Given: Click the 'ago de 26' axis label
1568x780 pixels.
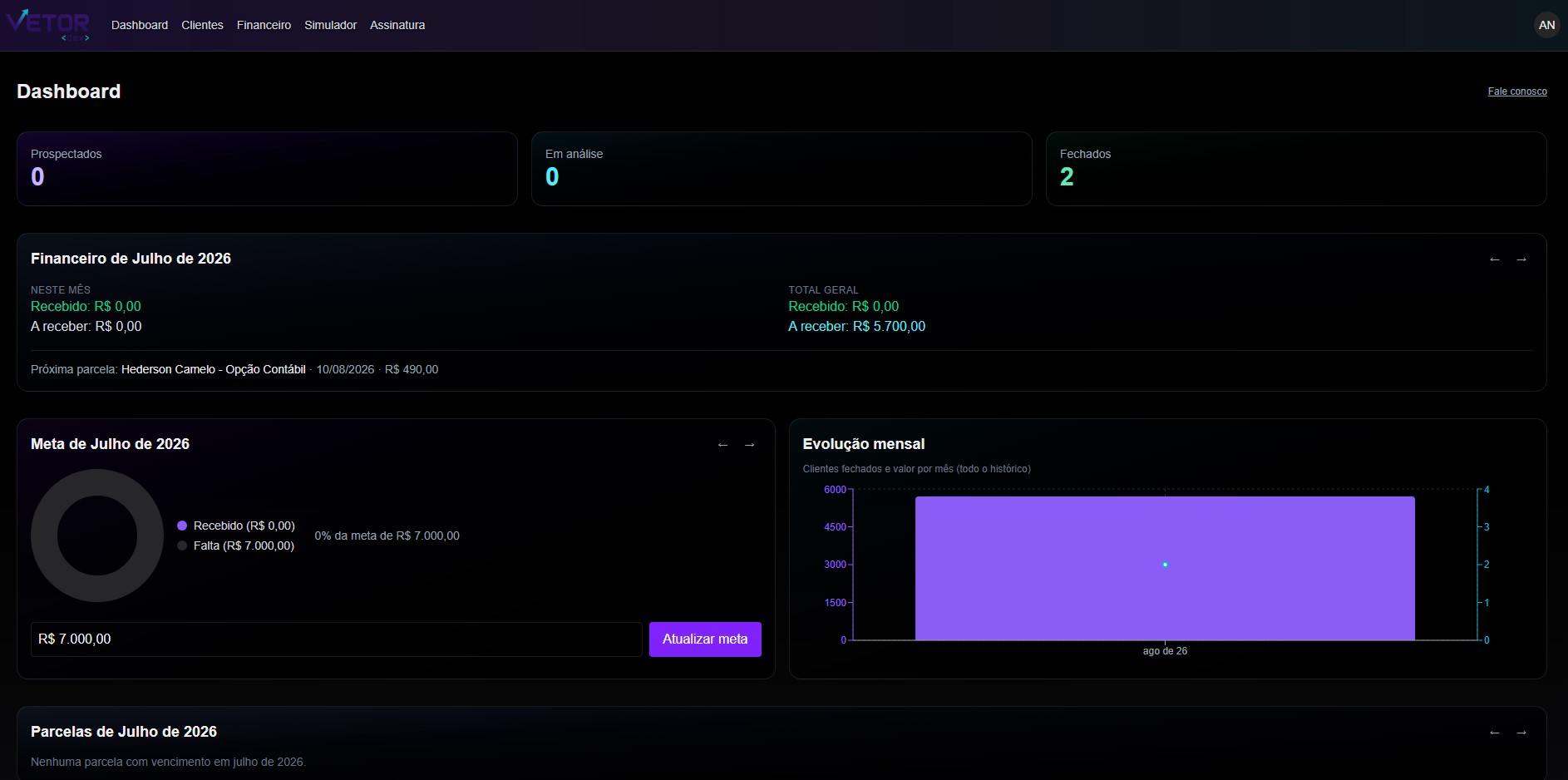Looking at the screenshot, I should [x=1165, y=651].
